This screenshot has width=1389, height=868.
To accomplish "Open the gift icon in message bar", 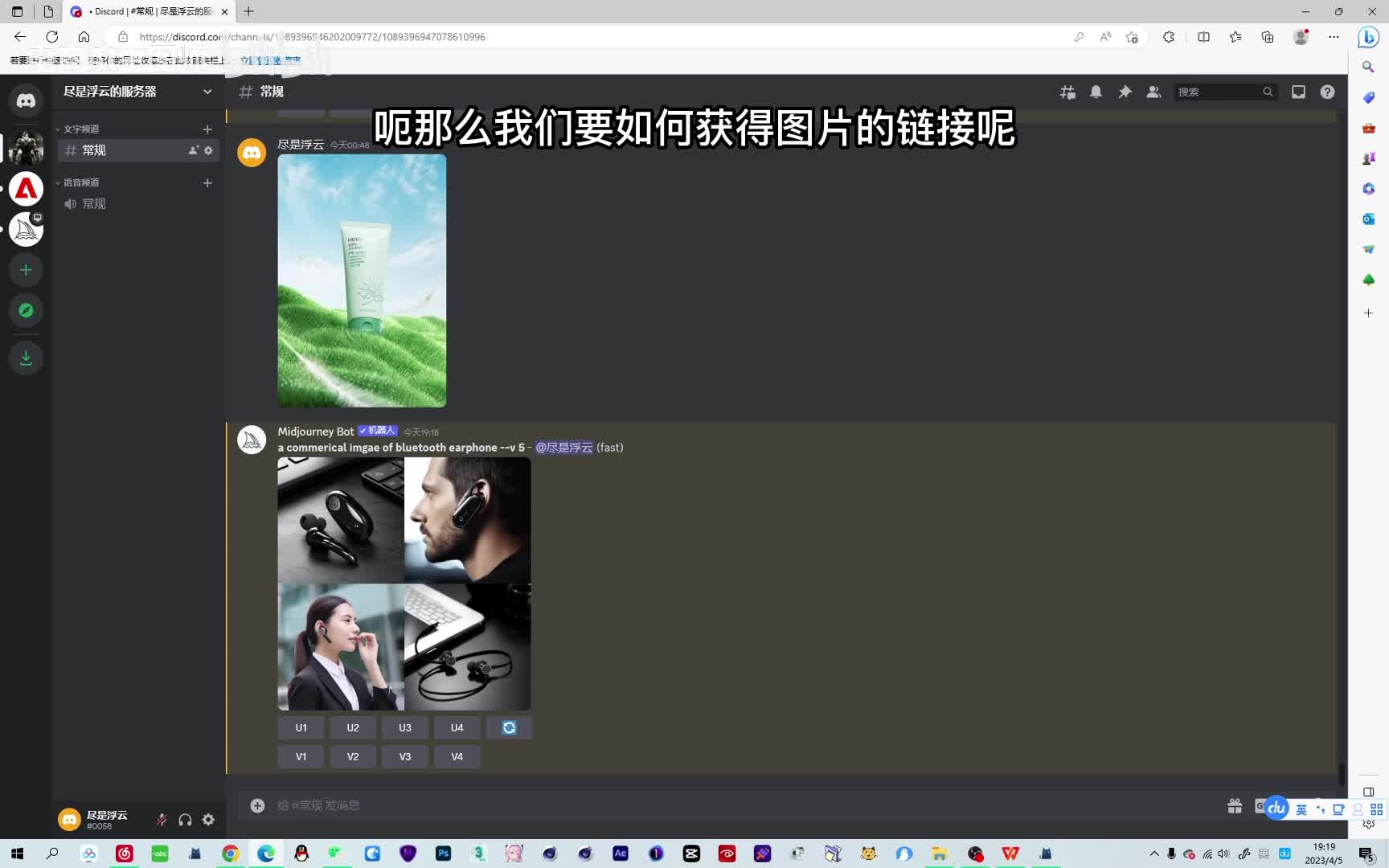I will (x=1235, y=806).
